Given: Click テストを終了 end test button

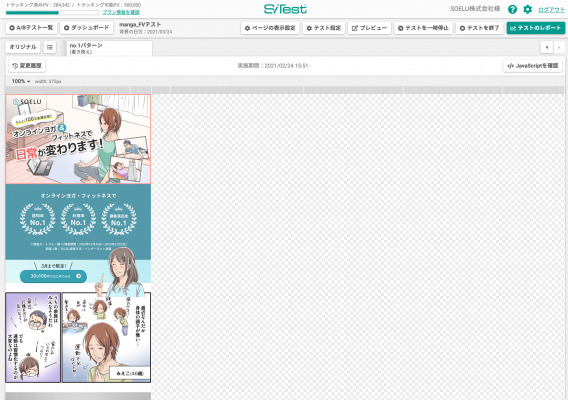Looking at the screenshot, I should 479,28.
